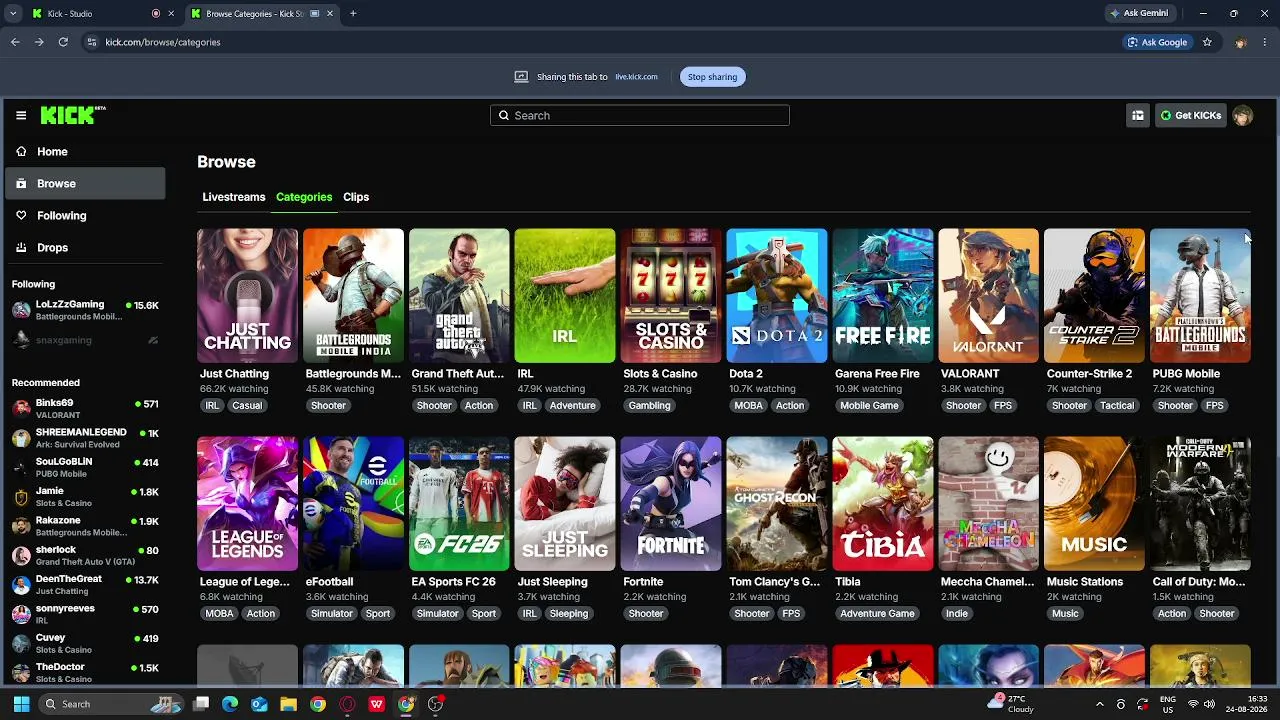This screenshot has width=1280, height=720.
Task: Open Tibia category thumbnail
Action: pyautogui.click(x=883, y=503)
